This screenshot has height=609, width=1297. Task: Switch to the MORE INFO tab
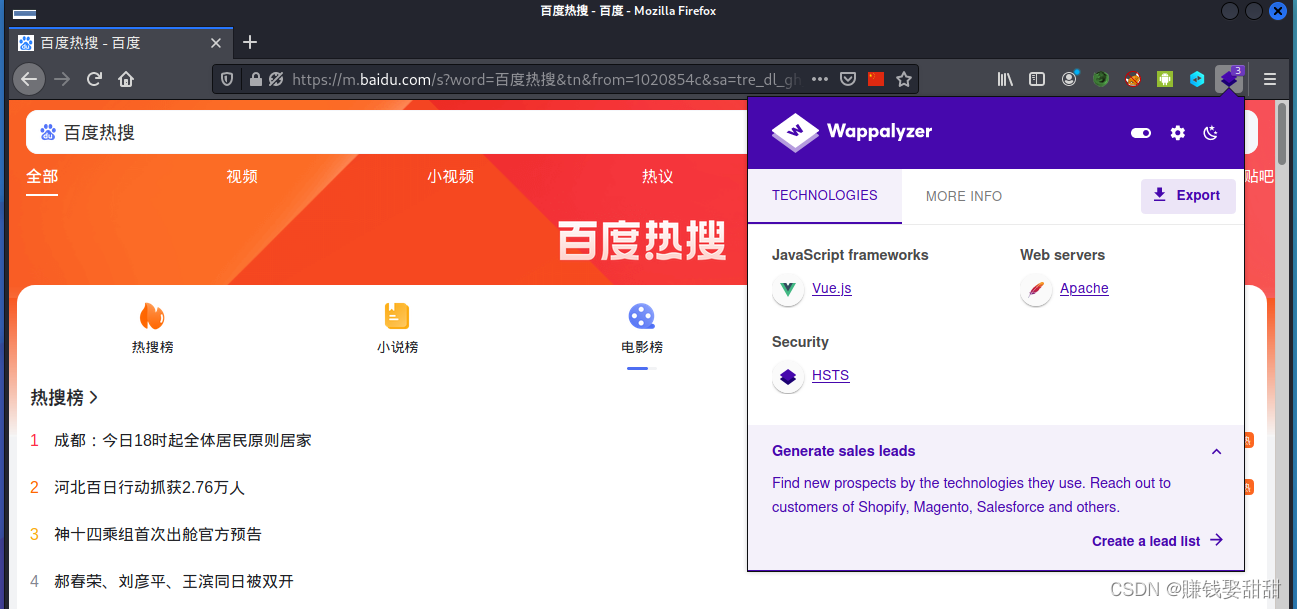964,196
